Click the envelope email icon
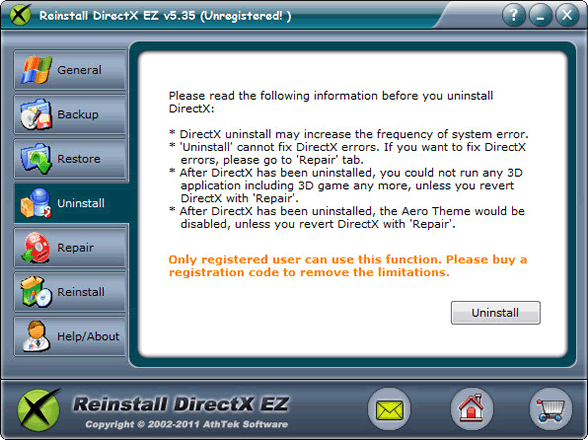The width and height of the screenshot is (588, 440). (x=389, y=410)
